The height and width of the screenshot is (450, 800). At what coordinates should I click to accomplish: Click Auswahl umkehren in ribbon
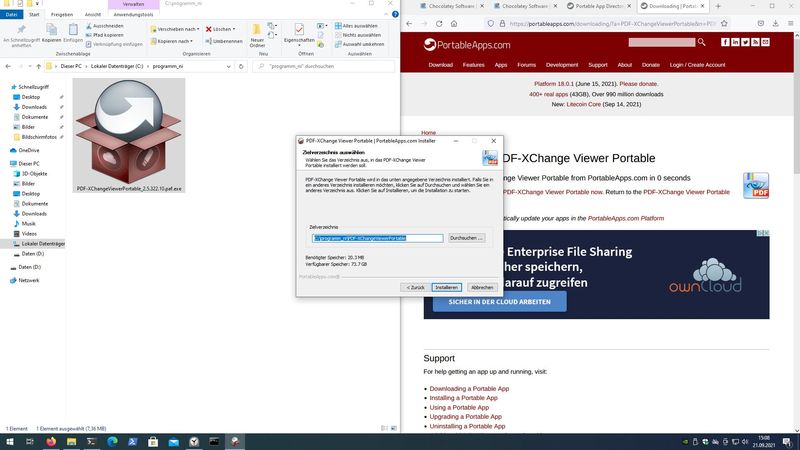click(x=359, y=44)
